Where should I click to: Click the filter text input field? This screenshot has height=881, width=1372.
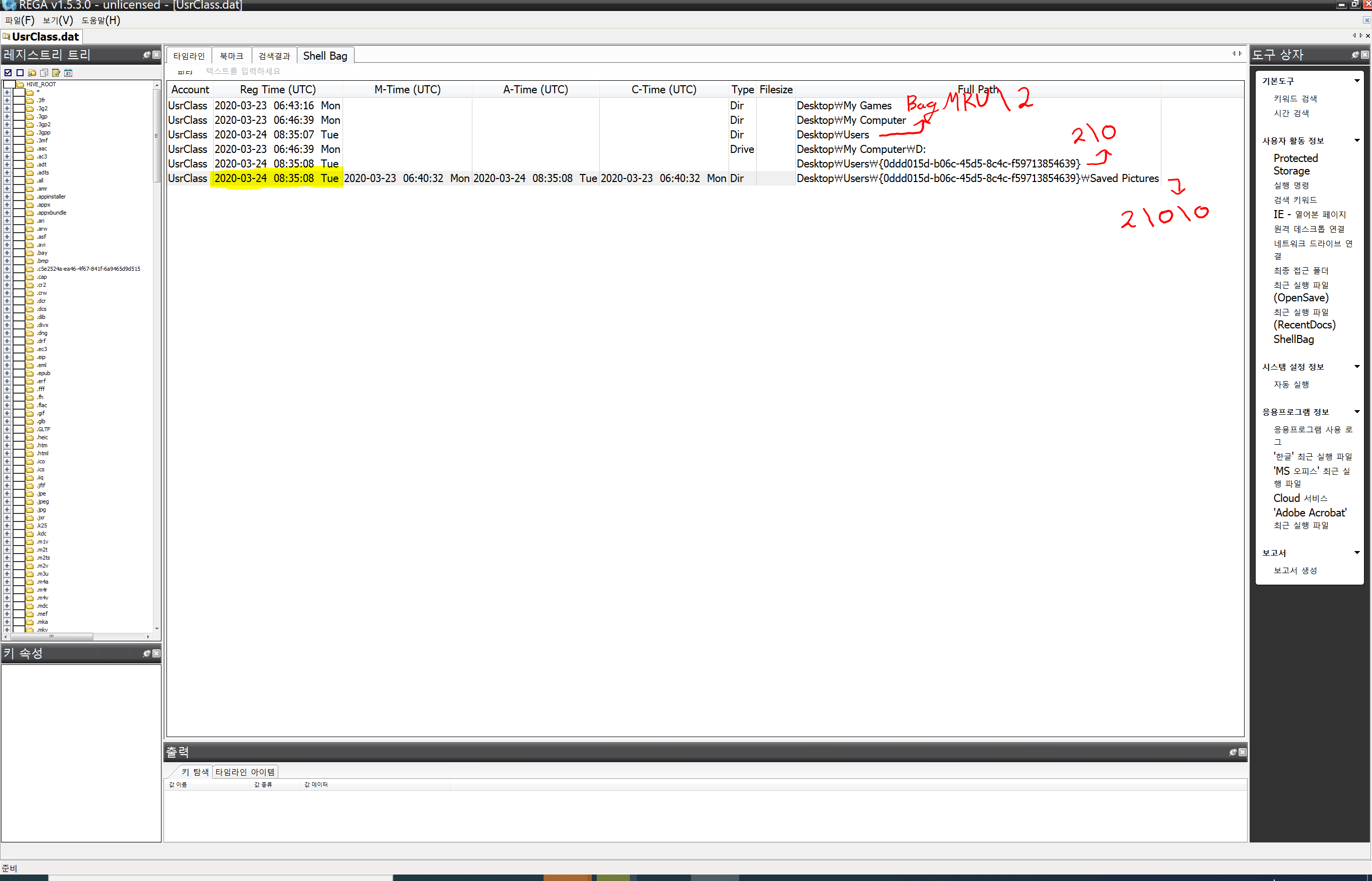point(243,71)
